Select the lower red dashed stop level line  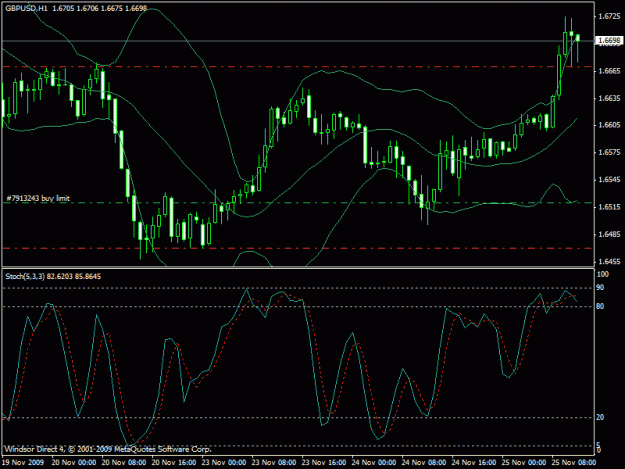coord(298,249)
